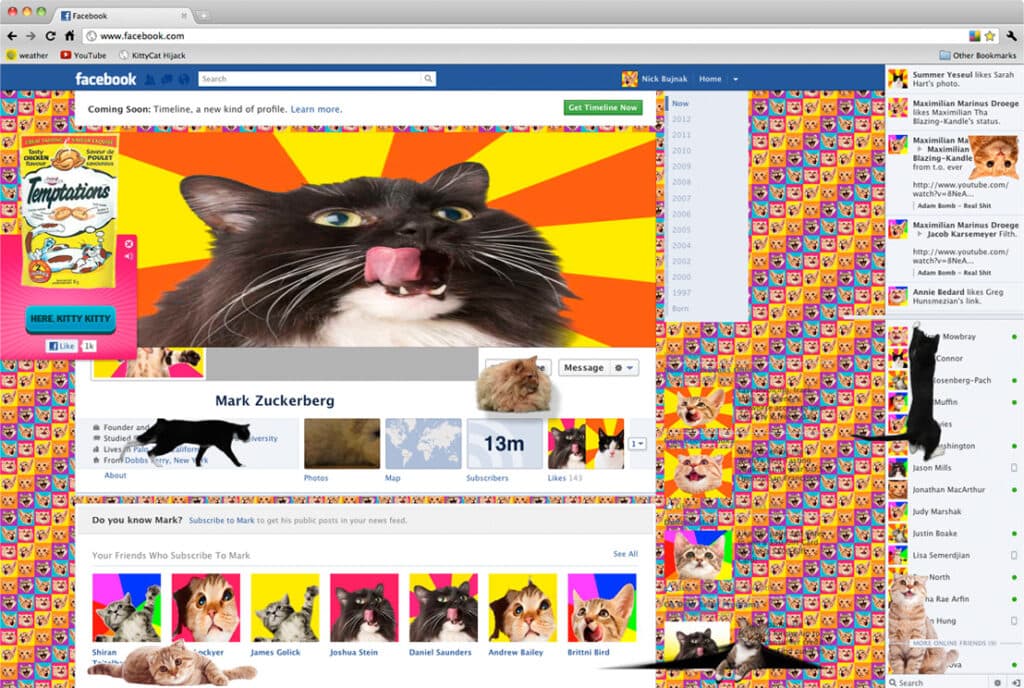Screen dimensions: 1024x688
Task: Open the About link on profile
Action: tap(115, 475)
